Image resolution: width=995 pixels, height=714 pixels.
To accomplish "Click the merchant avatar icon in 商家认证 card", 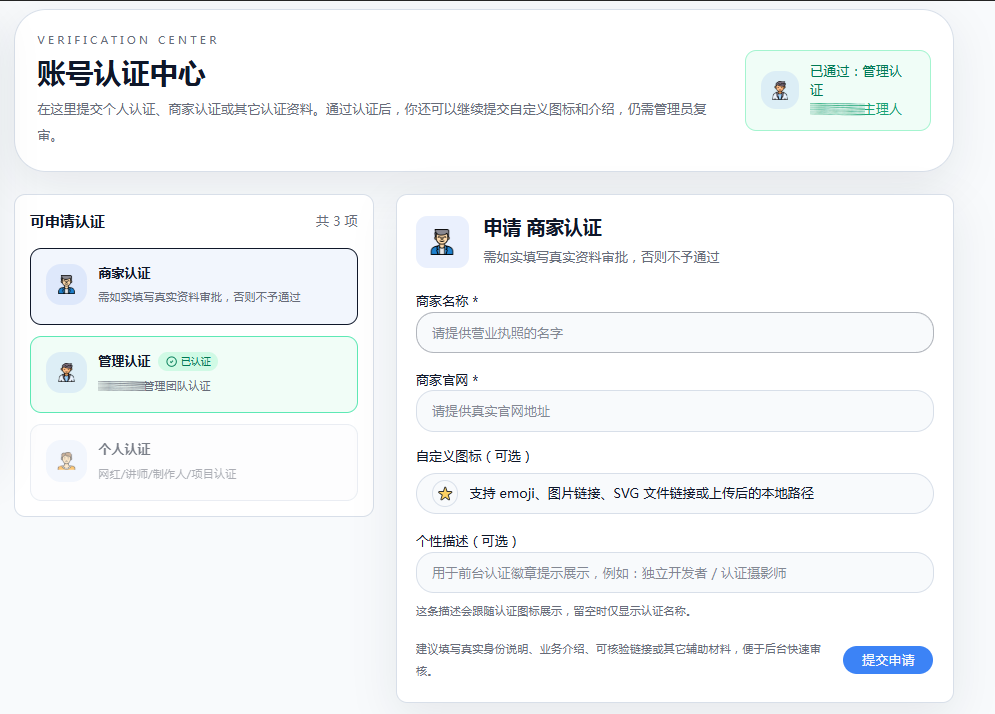I will (67, 284).
